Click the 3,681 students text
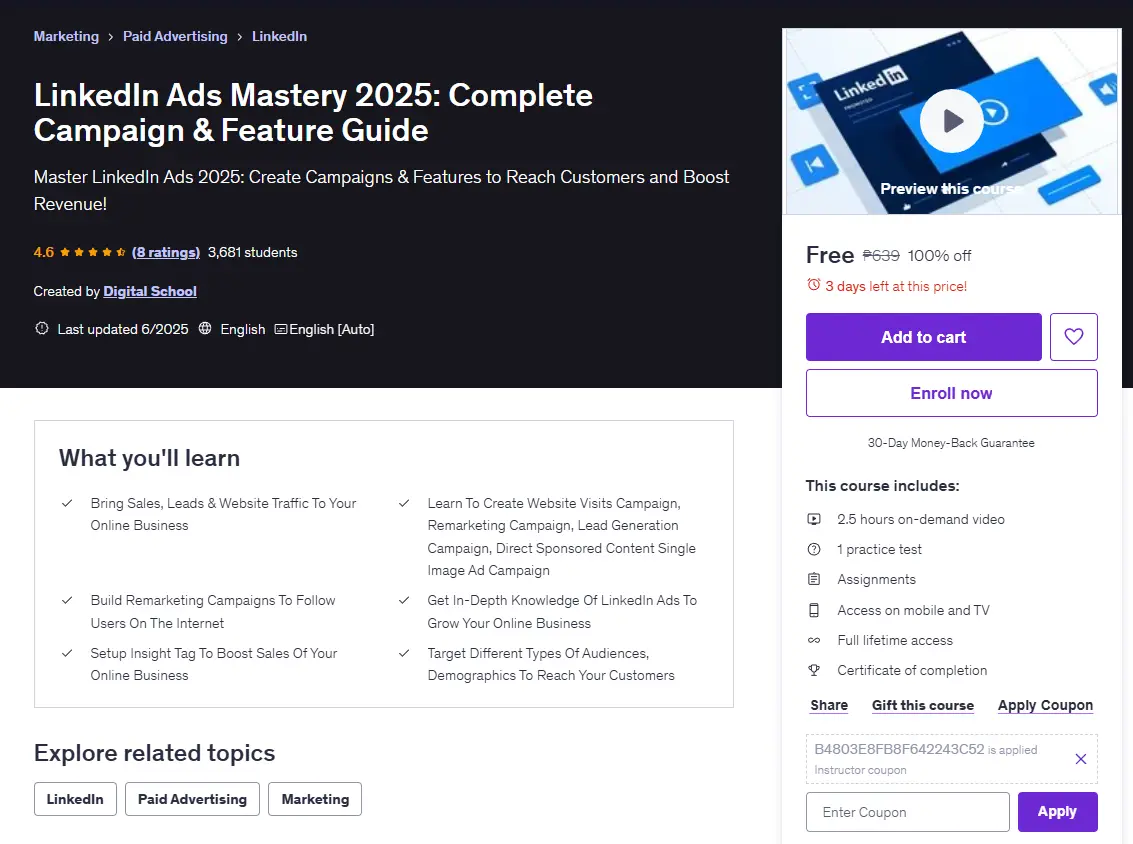 coord(252,252)
